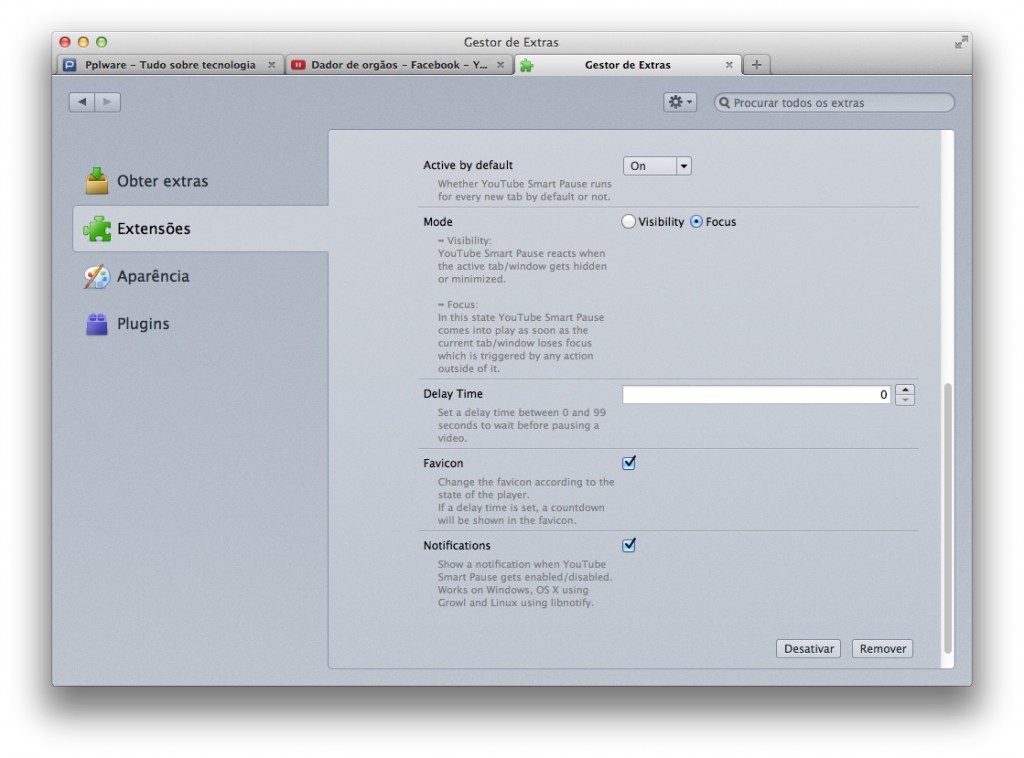Click the Delay Time label
Image resolution: width=1024 pixels, height=758 pixels.
click(453, 394)
